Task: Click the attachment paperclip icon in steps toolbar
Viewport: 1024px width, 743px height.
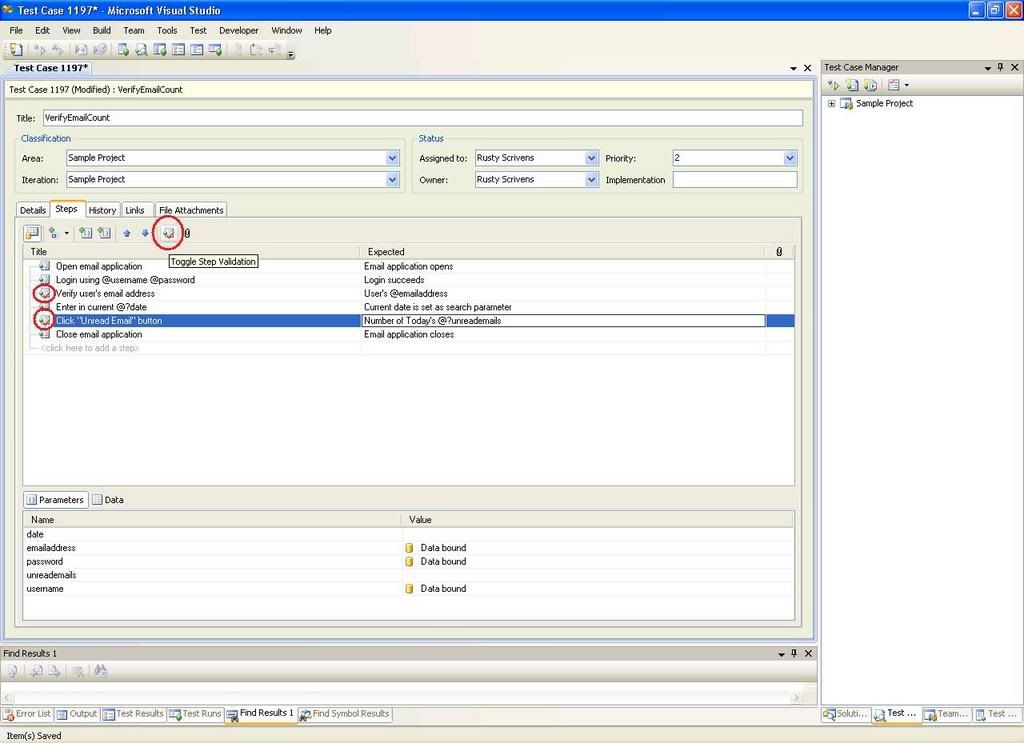Action: pos(187,233)
